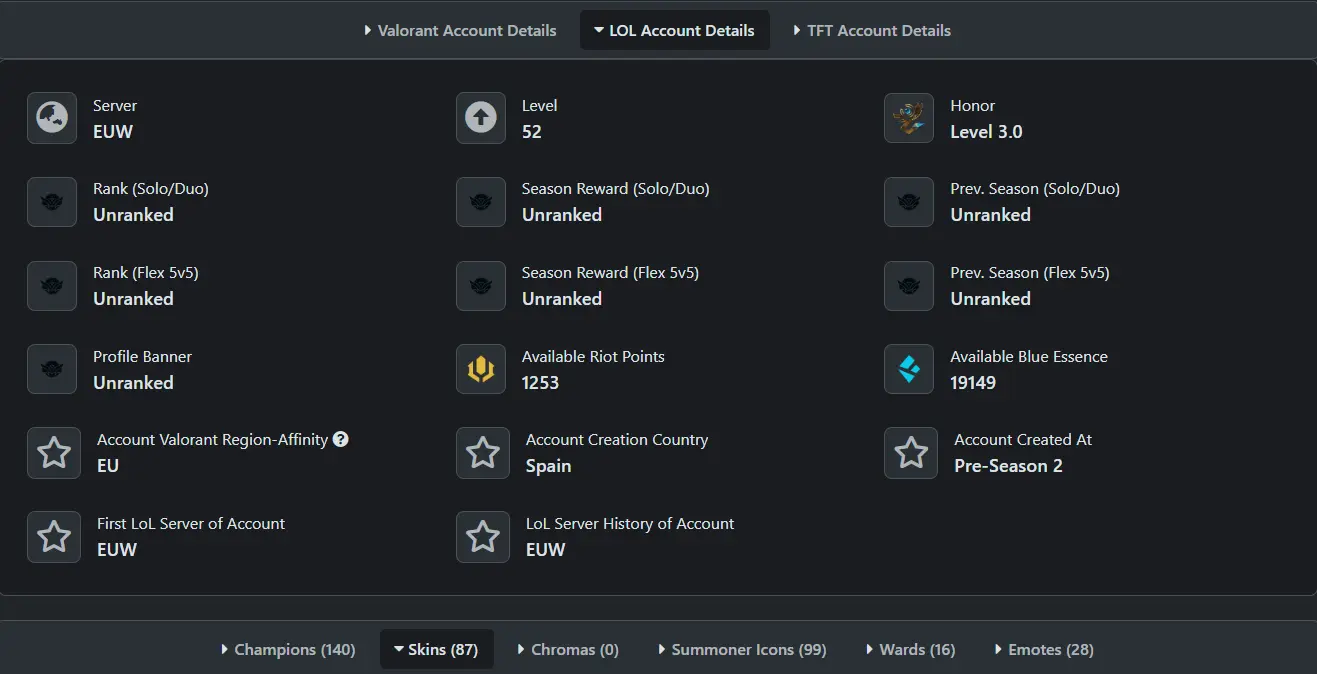
Task: Click the Profile Banner unranked emblem
Action: click(x=52, y=370)
